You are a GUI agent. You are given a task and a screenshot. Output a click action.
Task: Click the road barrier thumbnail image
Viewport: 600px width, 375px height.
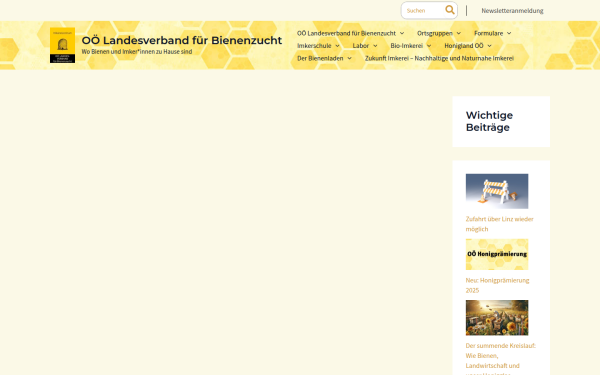497,191
